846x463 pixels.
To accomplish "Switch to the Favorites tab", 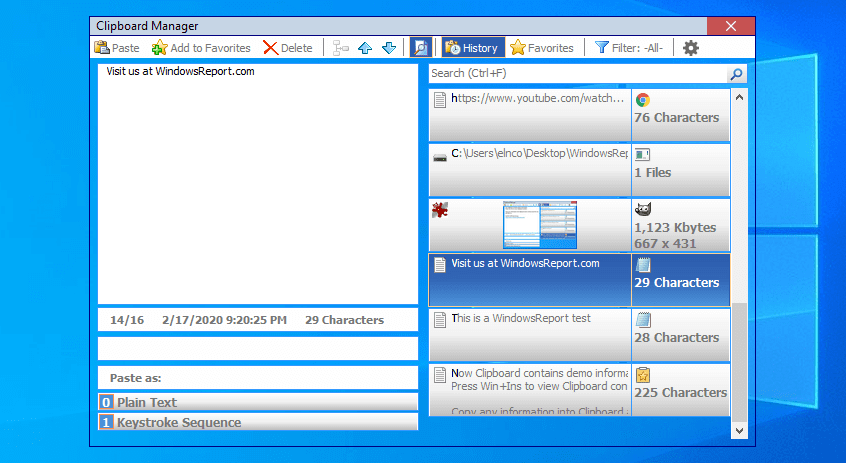I will tap(542, 48).
